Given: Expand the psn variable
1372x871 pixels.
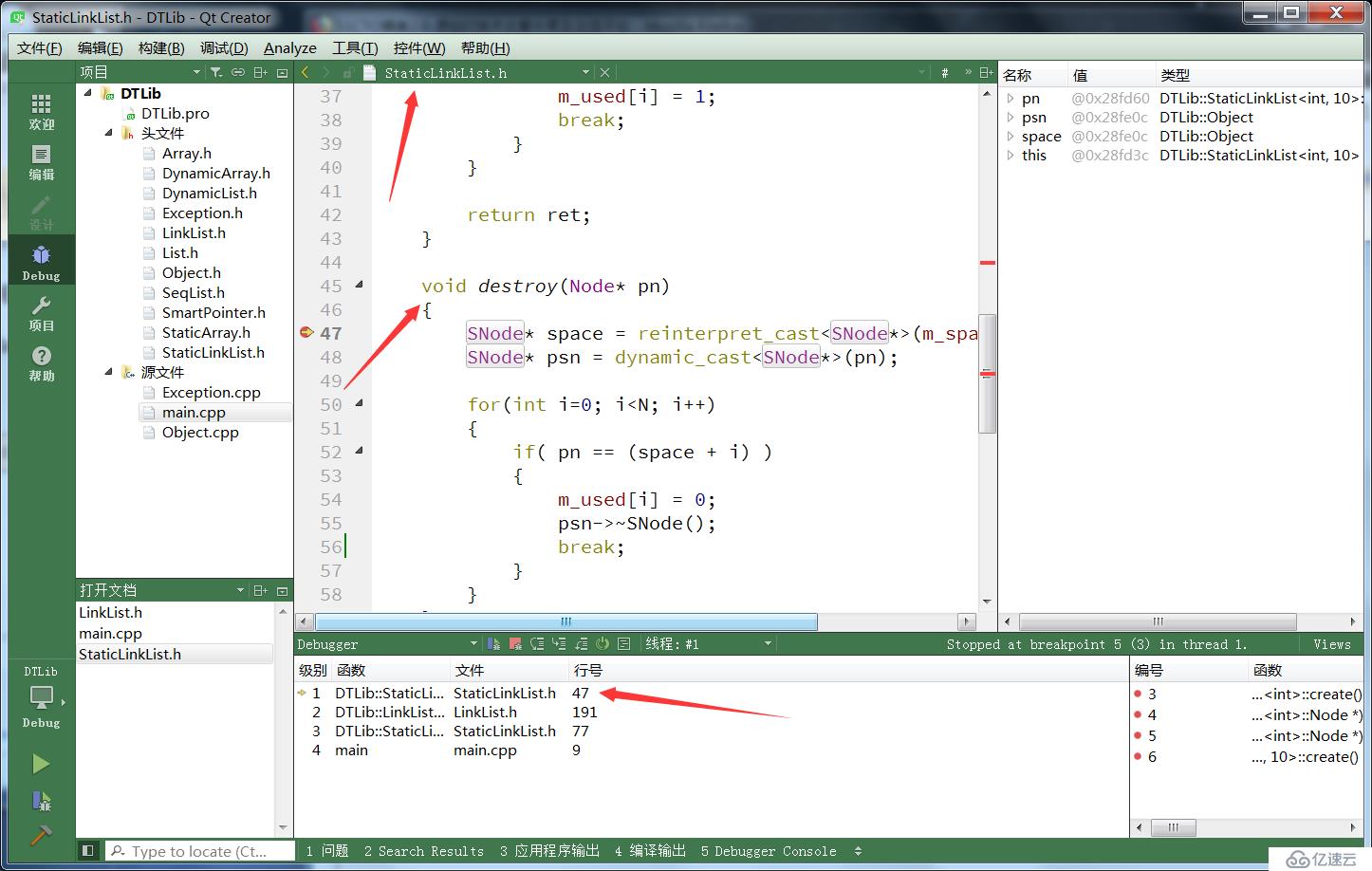Looking at the screenshot, I should [x=1010, y=117].
